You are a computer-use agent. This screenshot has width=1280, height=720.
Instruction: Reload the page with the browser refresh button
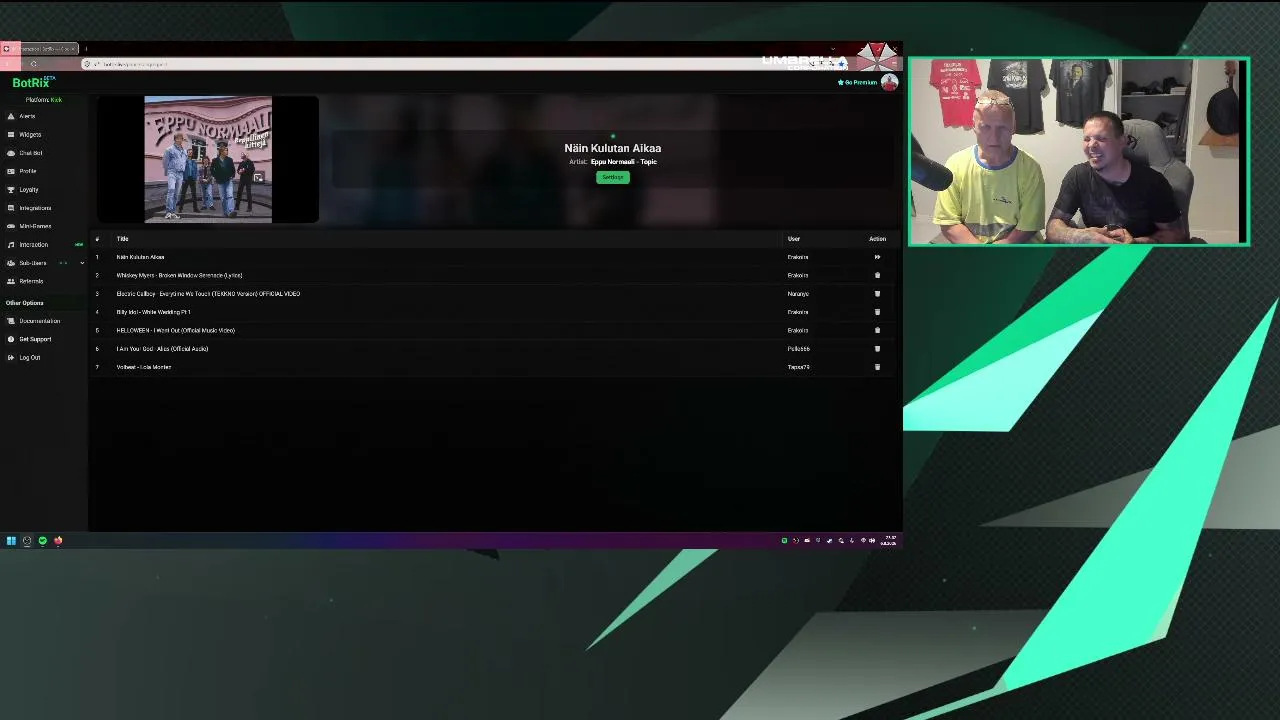pos(33,64)
